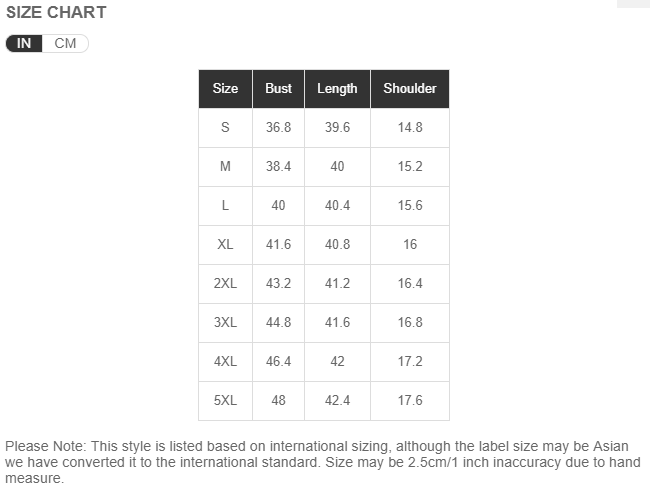Select the IN unit toggle
The height and width of the screenshot is (500, 650).
24,44
